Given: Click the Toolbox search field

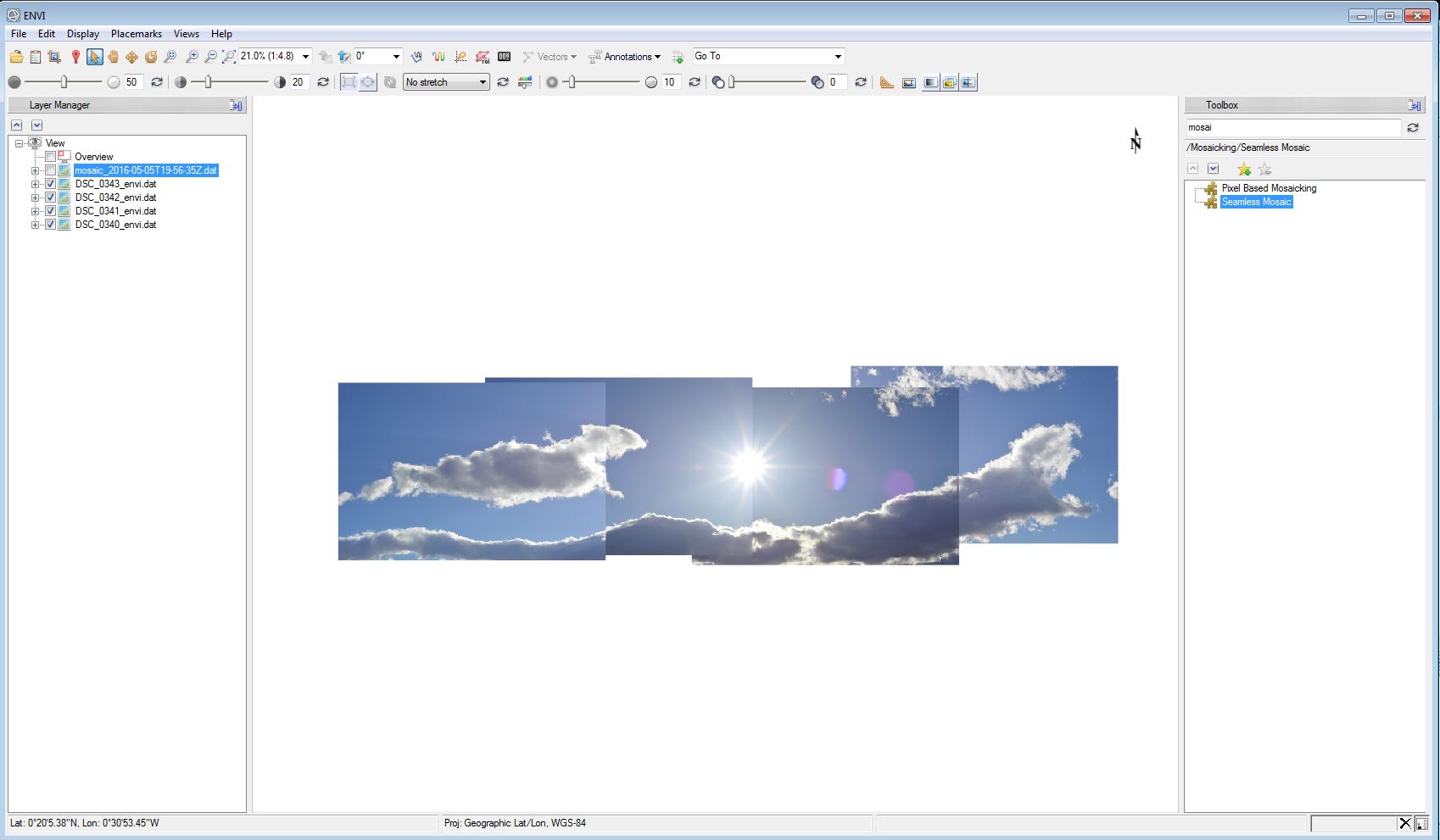Looking at the screenshot, I should tap(1292, 127).
